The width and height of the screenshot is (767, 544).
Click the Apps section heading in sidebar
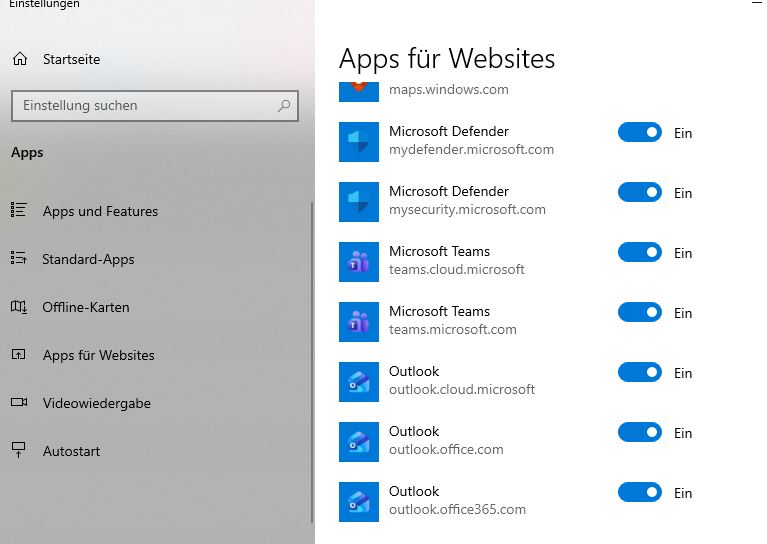click(27, 152)
